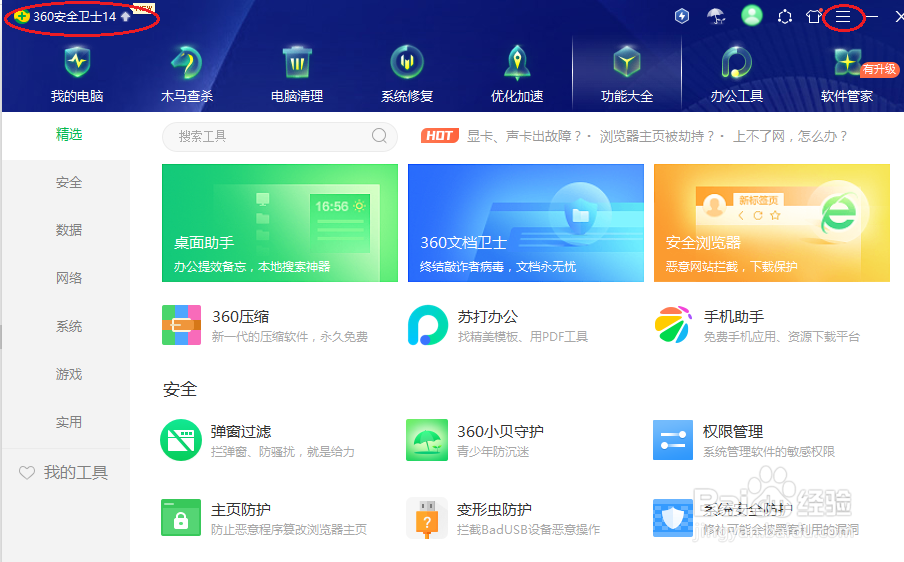Click the 360安全卫士14 upgrade arrow
Screen dimensions: 904x562
point(126,17)
